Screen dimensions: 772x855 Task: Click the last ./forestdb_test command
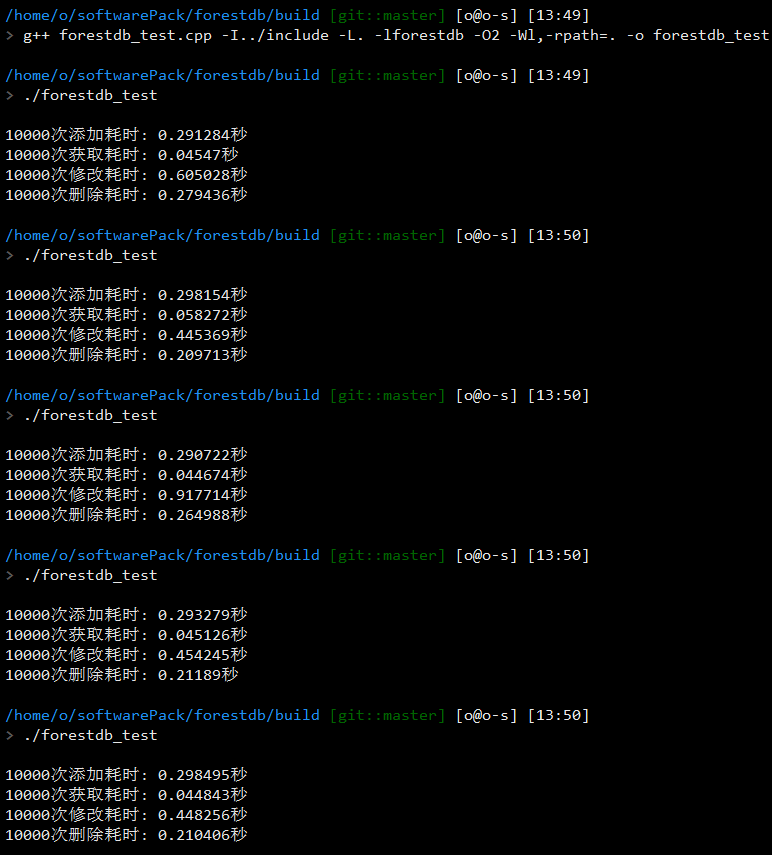91,735
